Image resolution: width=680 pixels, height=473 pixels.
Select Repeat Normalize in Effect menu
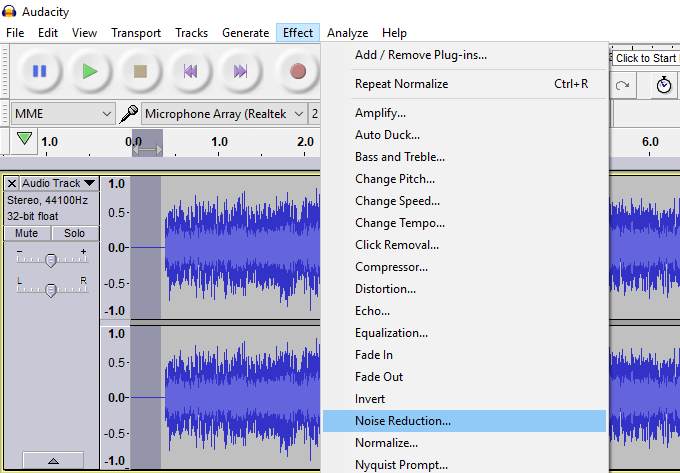click(464, 84)
